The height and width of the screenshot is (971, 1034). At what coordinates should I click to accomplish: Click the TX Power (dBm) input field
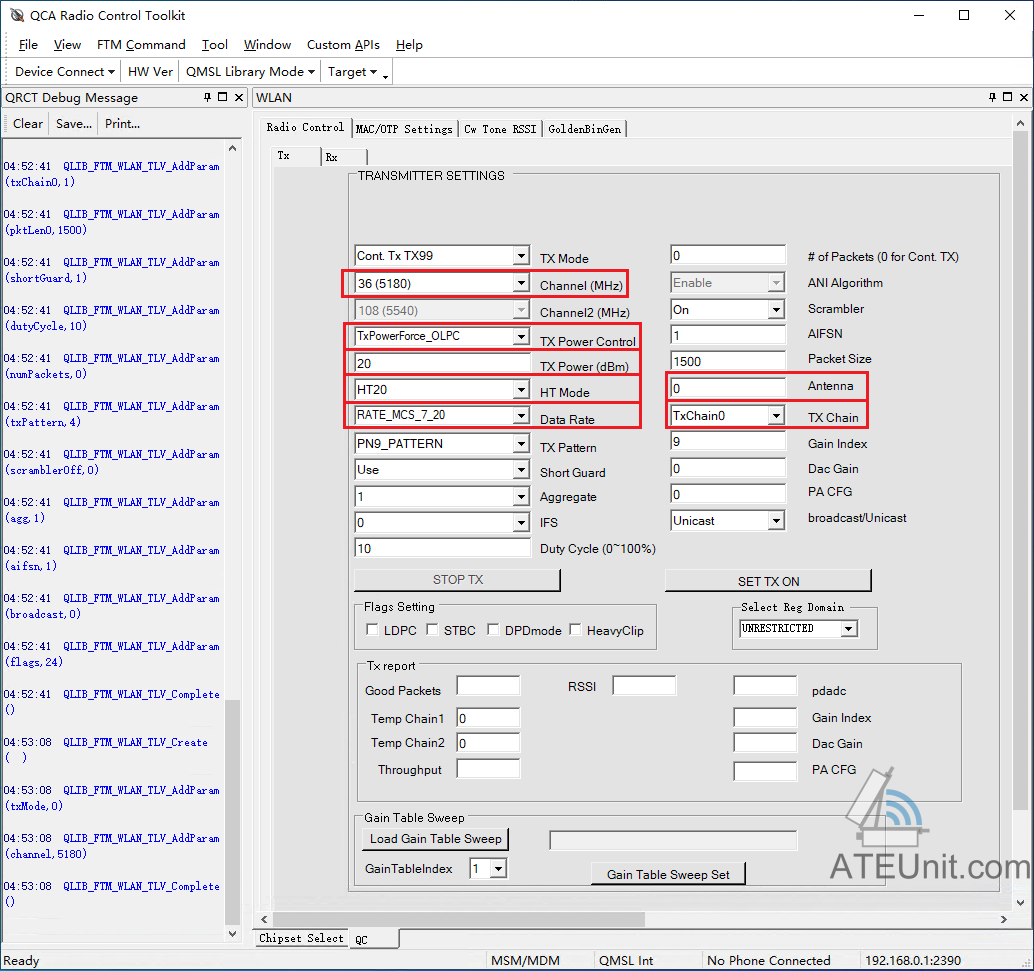click(442, 363)
